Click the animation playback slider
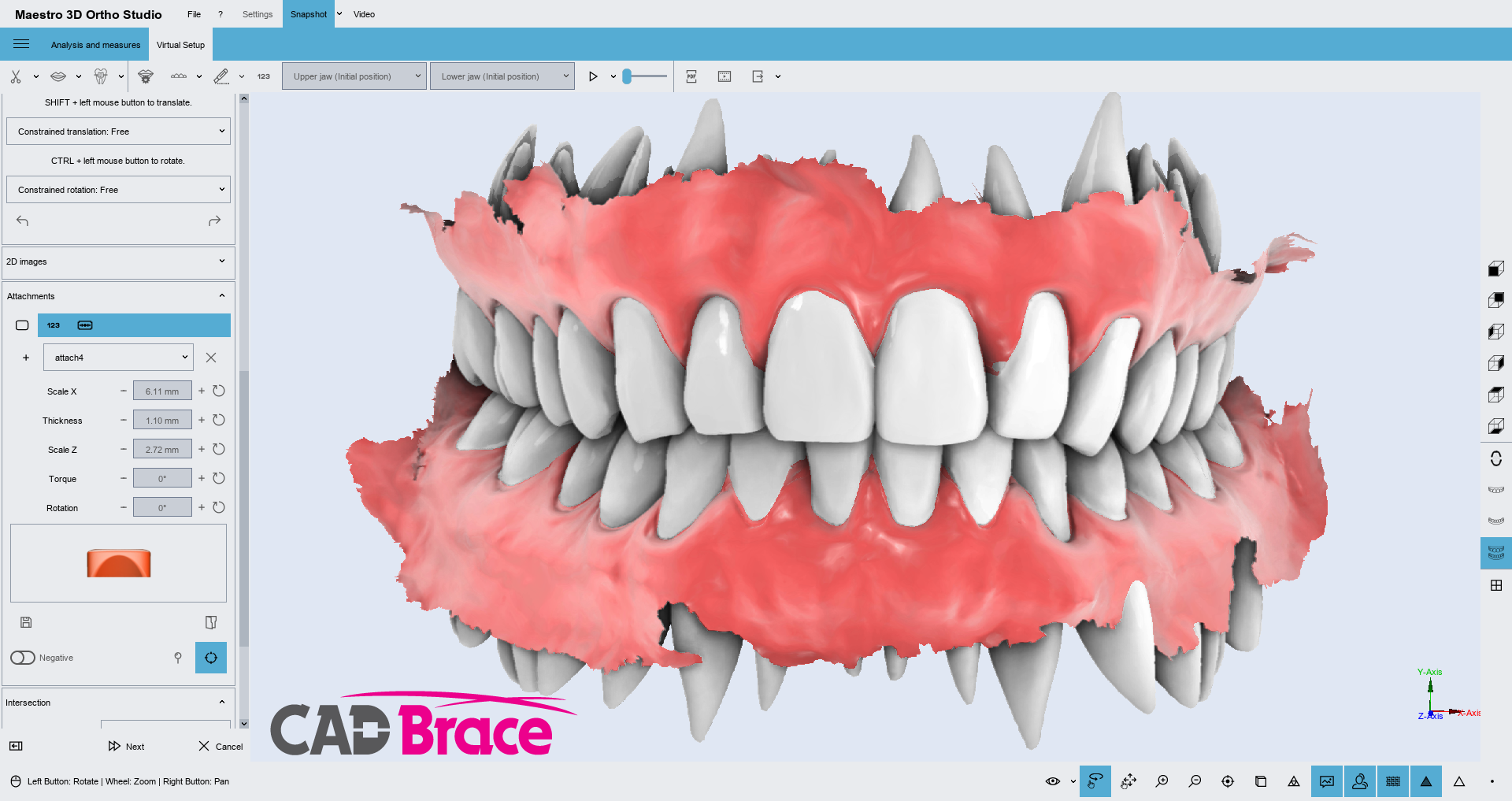Viewport: 1512px width, 801px height. click(x=644, y=76)
